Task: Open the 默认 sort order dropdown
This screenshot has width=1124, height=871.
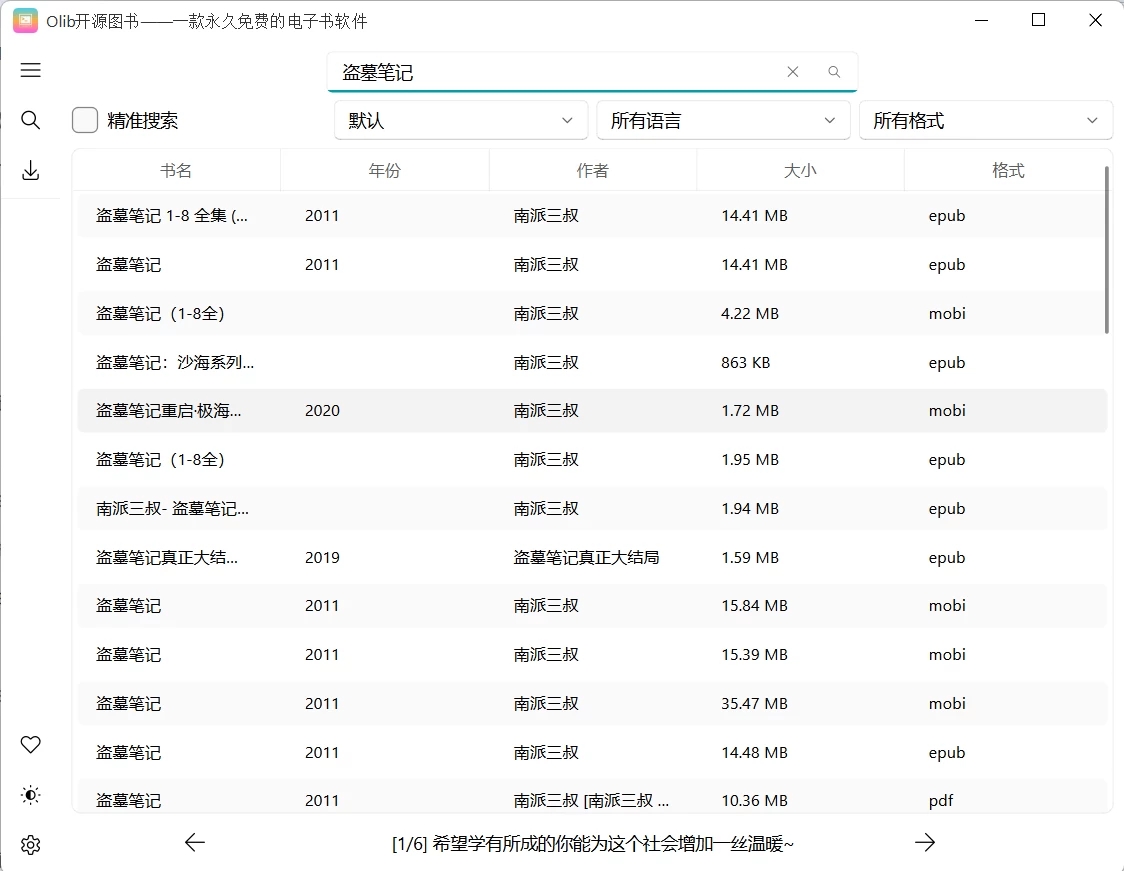Action: 460,119
